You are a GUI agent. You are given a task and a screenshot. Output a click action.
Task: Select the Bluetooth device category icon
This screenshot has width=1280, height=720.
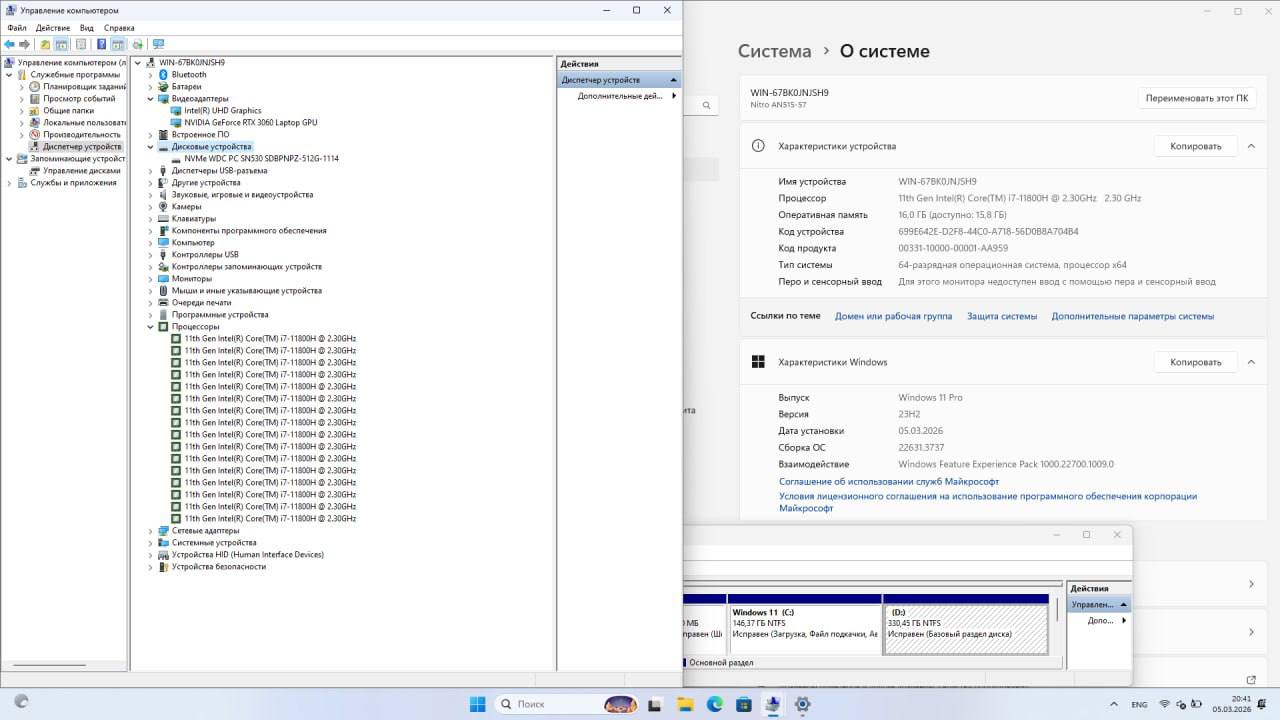[163, 75]
